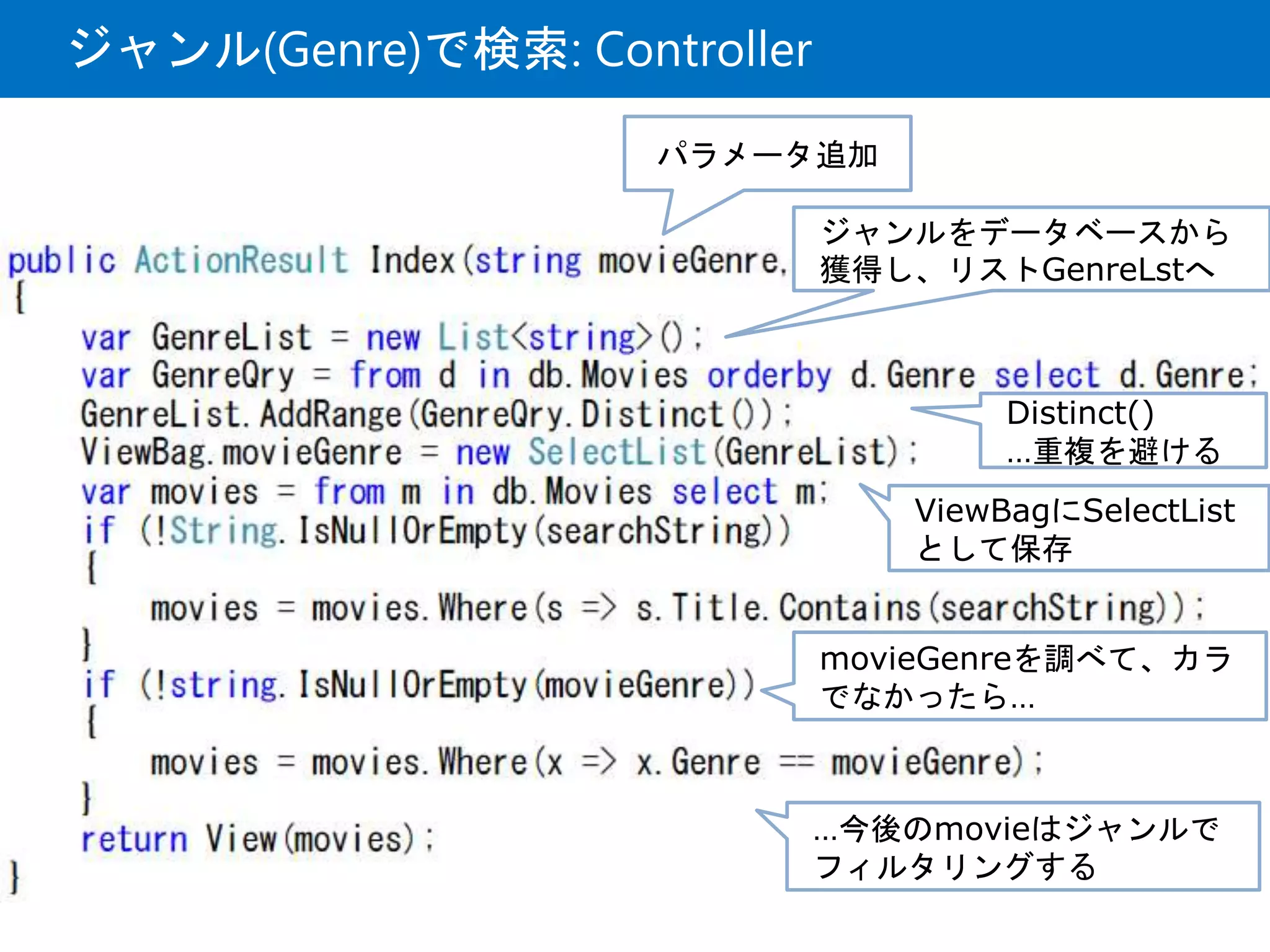Click the callout 'movieGenreを調べて、カラでなかったら...'

(x=1029, y=676)
